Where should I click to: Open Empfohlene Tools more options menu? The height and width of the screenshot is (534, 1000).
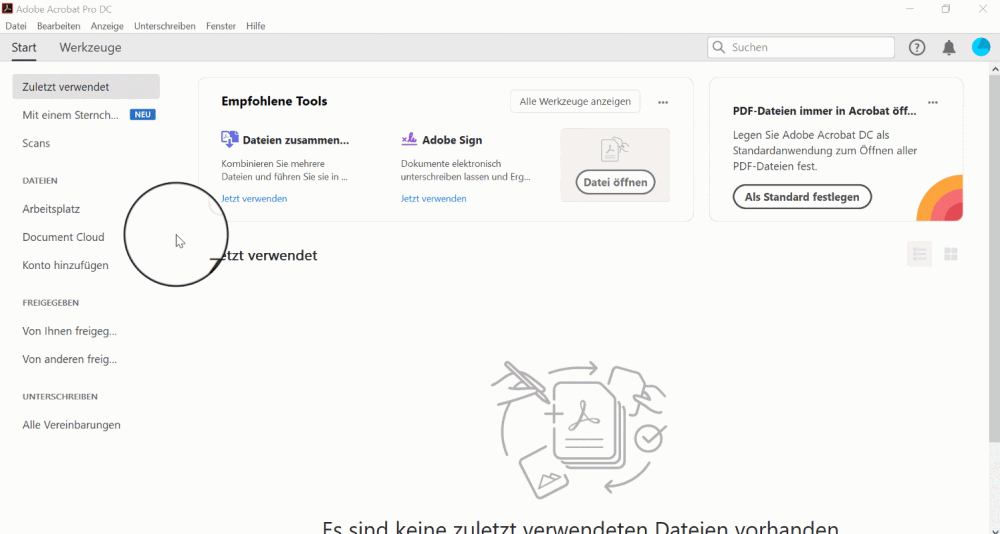[x=663, y=102]
